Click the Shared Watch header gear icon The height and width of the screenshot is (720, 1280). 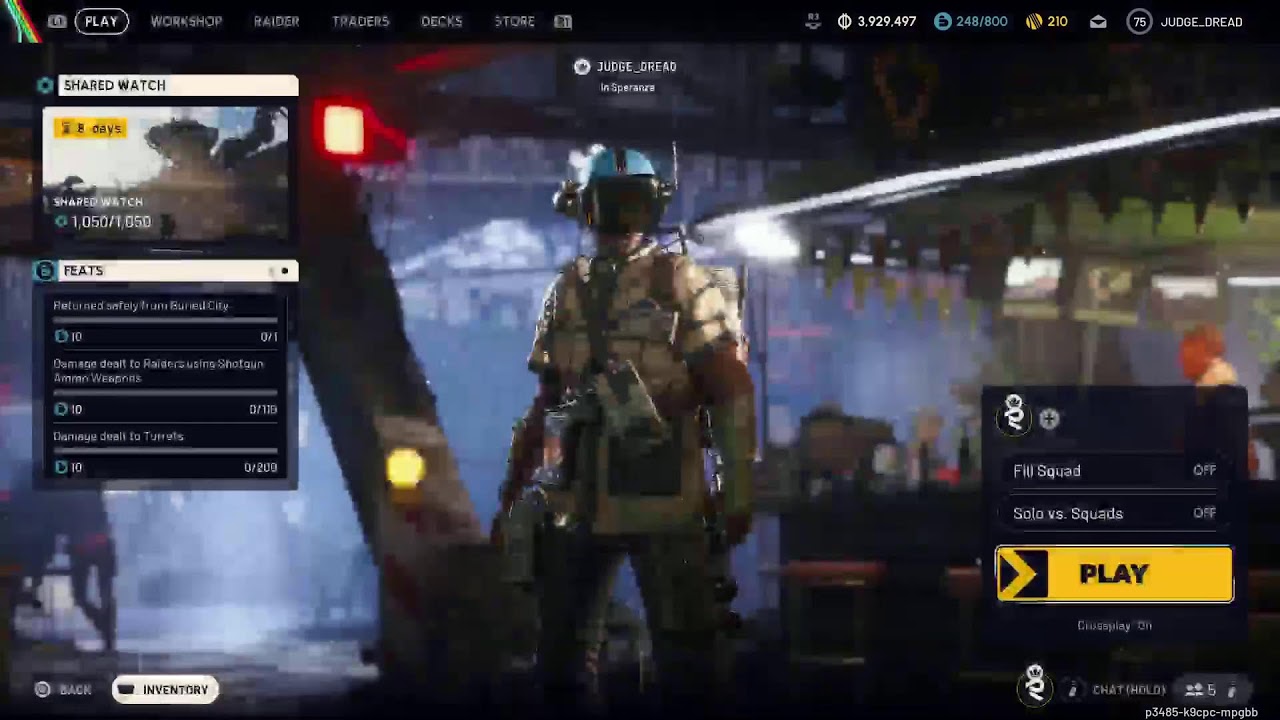click(45, 86)
